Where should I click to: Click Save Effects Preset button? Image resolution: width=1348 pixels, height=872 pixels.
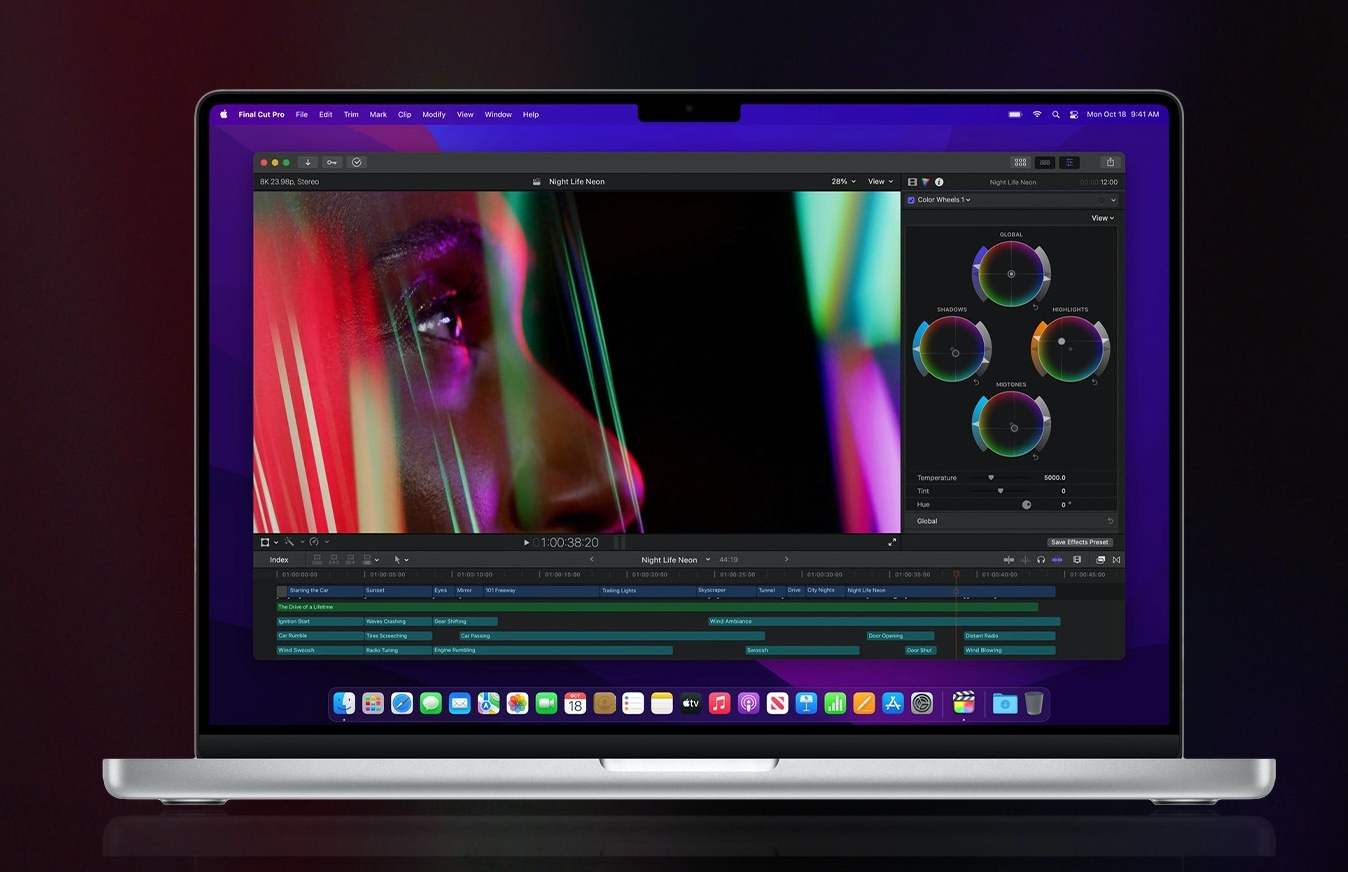[1079, 542]
